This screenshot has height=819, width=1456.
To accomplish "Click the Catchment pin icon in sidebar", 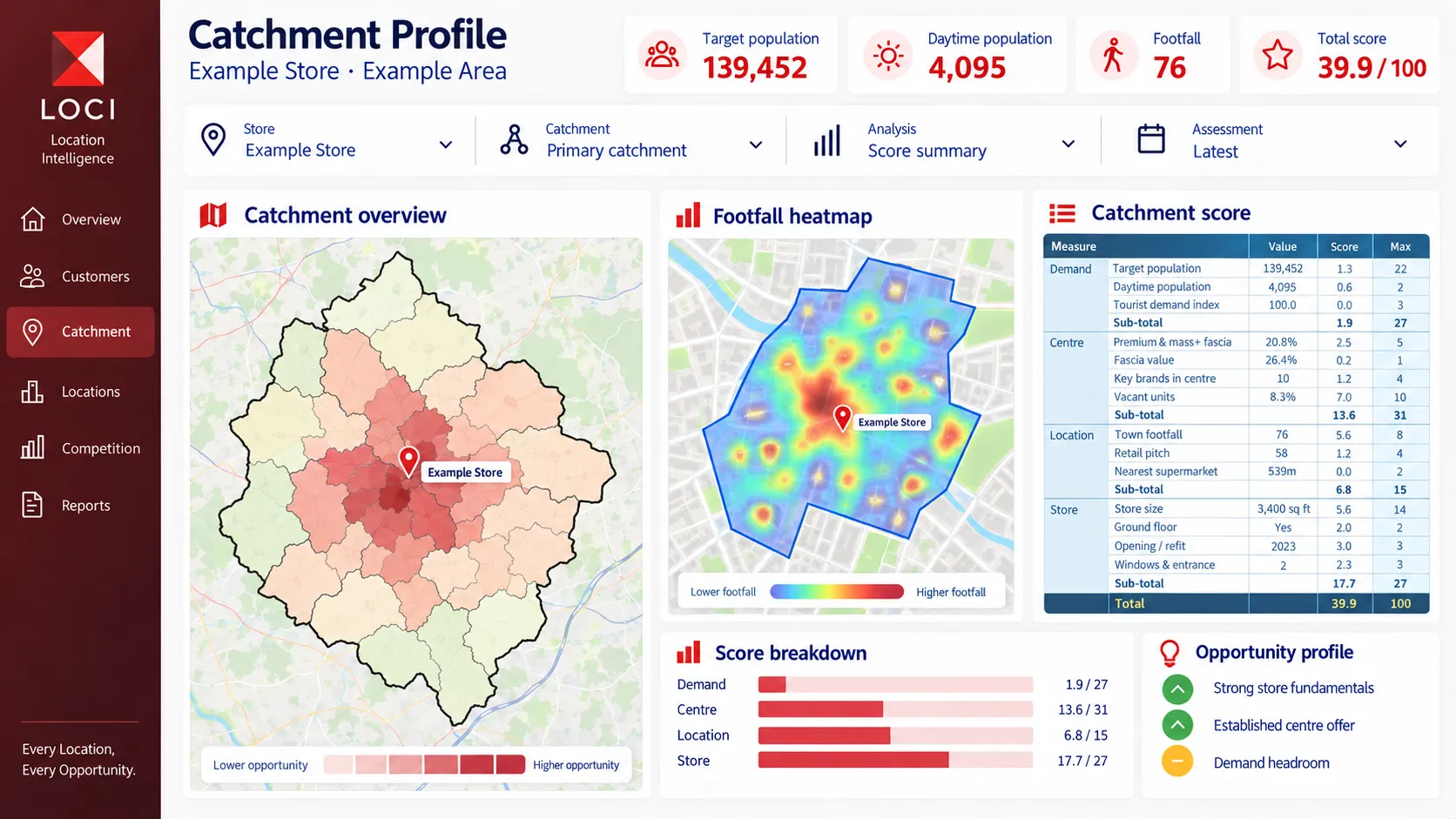I will coord(32,332).
